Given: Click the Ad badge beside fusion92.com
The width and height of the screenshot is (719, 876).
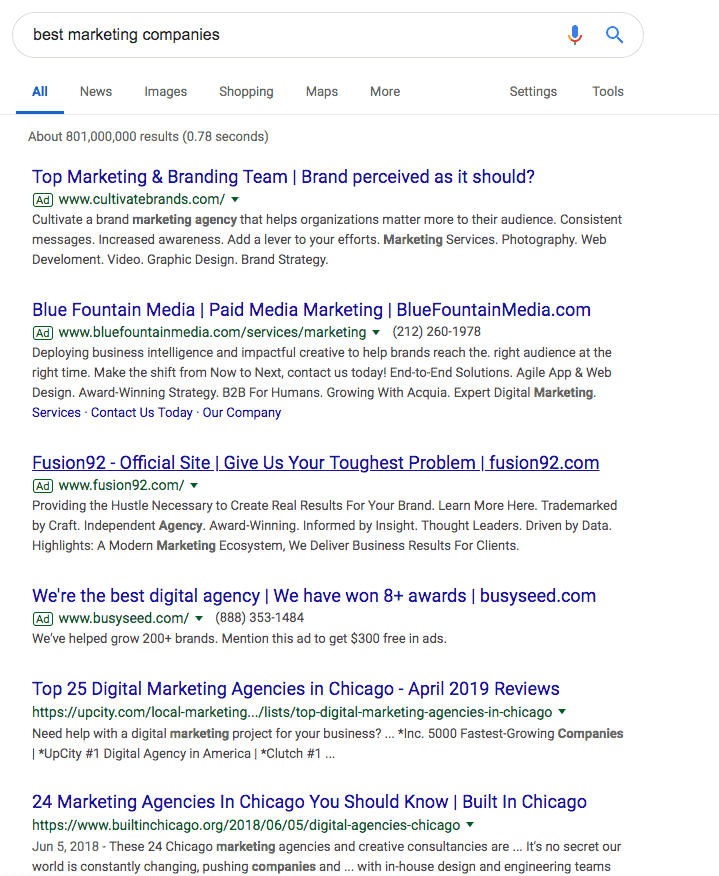Looking at the screenshot, I should coord(43,485).
